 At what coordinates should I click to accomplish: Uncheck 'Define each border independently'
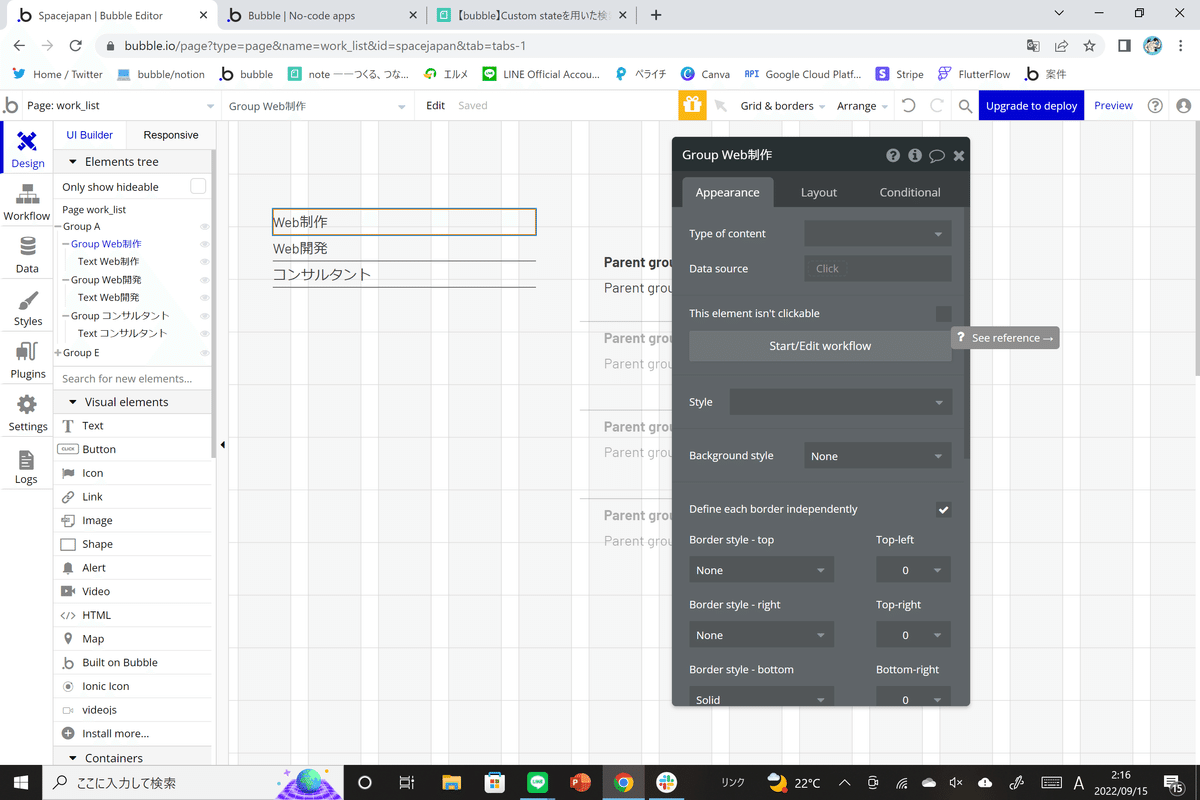[943, 509]
